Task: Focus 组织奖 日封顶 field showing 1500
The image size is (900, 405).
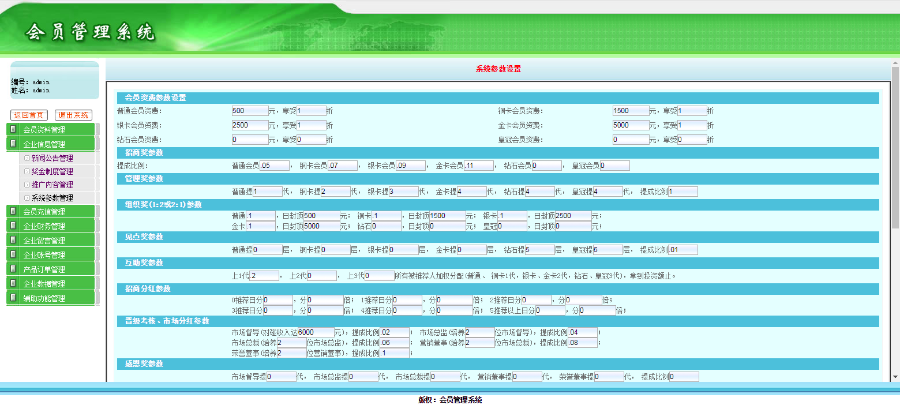Action: 447,216
